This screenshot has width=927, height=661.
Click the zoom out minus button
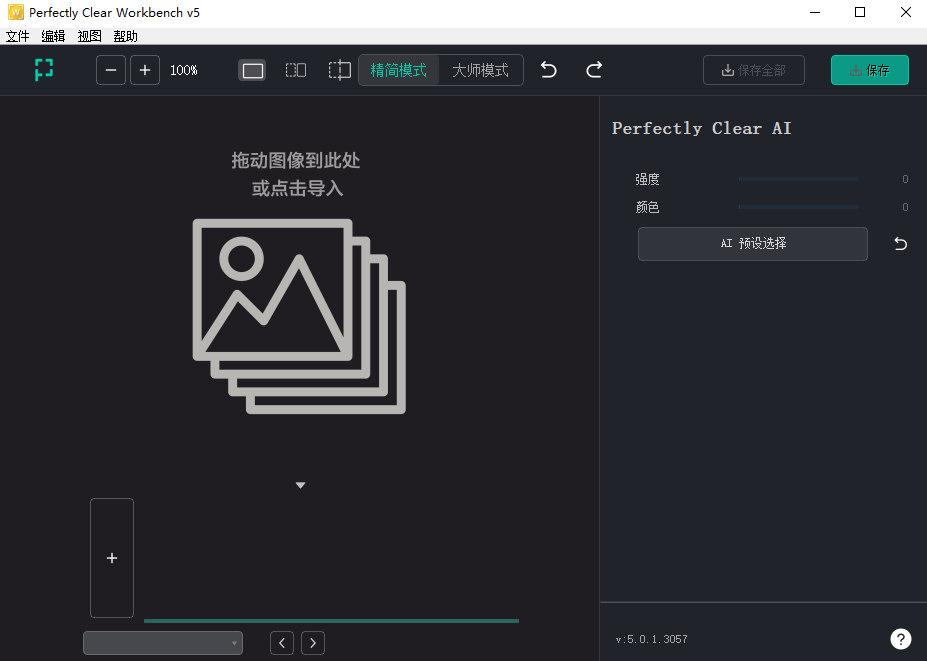click(x=111, y=70)
